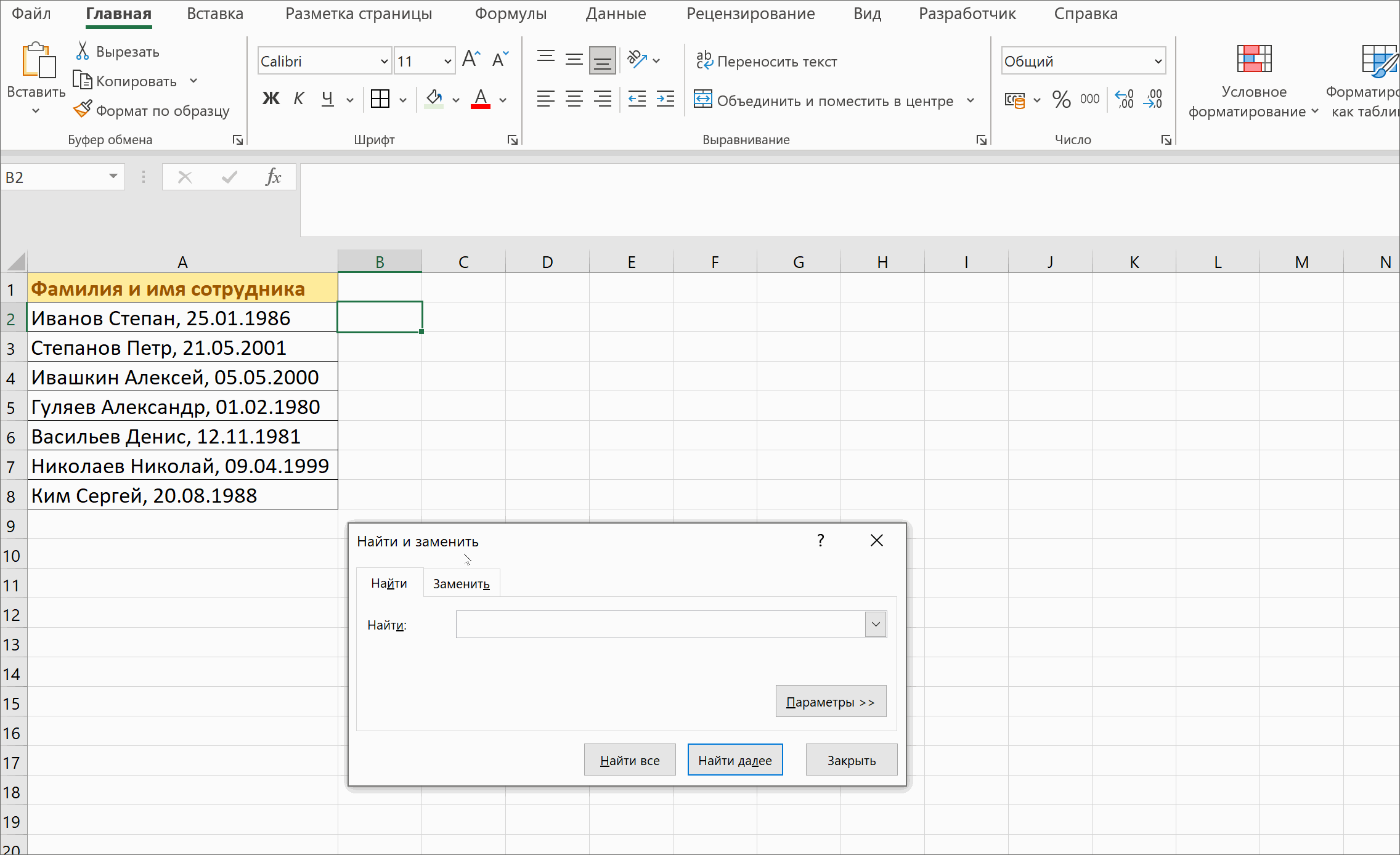Click the Borders grid icon
The height and width of the screenshot is (855, 1400).
click(x=380, y=99)
